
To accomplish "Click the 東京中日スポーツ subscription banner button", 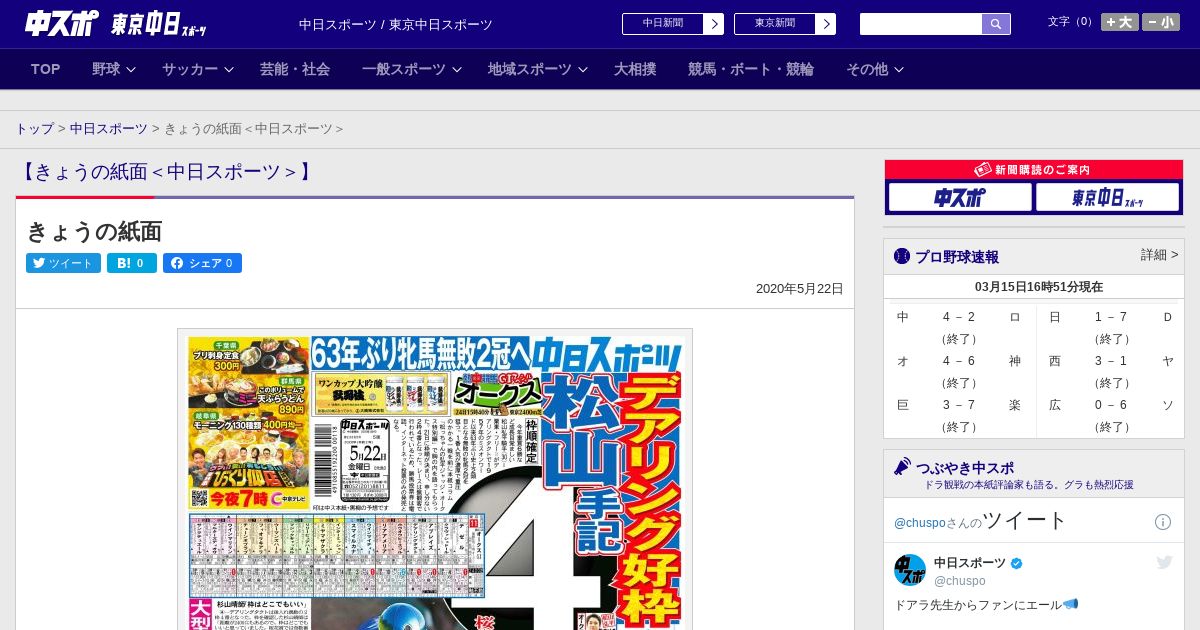I will click(x=1107, y=197).
